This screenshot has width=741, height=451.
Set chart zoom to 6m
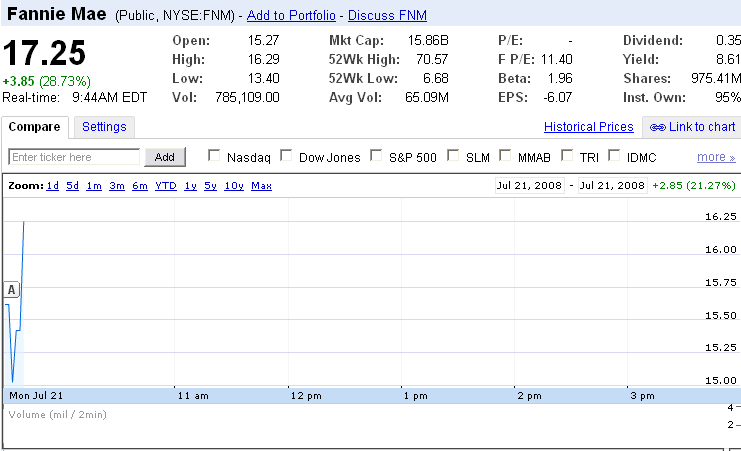pos(139,186)
